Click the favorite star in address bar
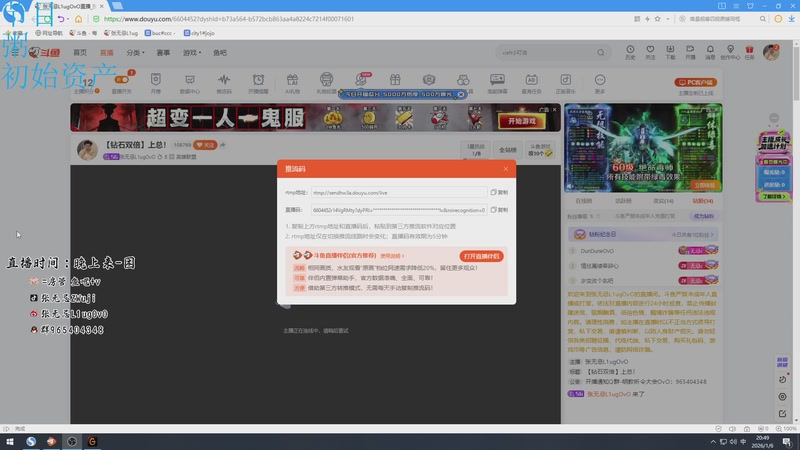The image size is (800, 450). 658,19
